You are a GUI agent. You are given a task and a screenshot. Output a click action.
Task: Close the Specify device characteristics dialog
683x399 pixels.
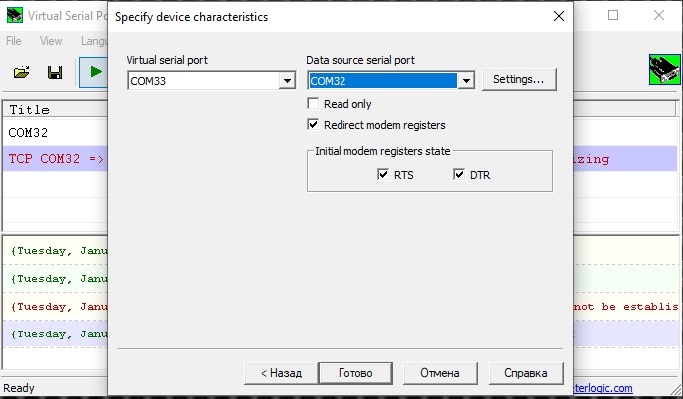[559, 17]
